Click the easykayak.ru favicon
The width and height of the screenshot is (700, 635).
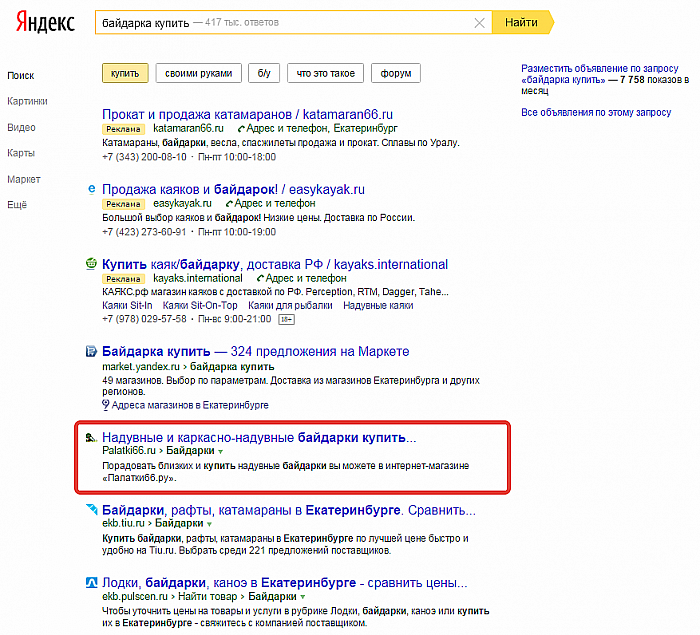point(91,189)
